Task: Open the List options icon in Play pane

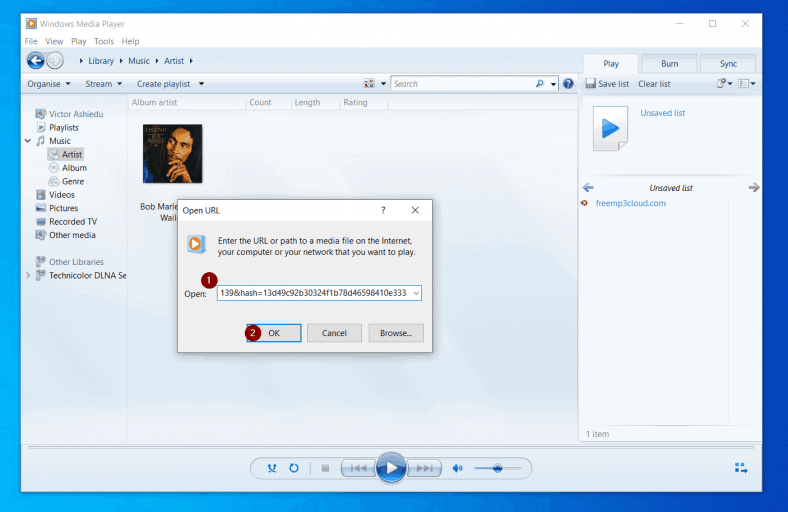Action: click(722, 83)
